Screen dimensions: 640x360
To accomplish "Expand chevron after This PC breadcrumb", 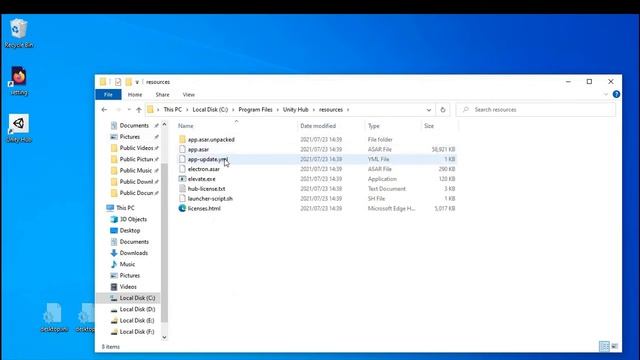I will click(187, 110).
